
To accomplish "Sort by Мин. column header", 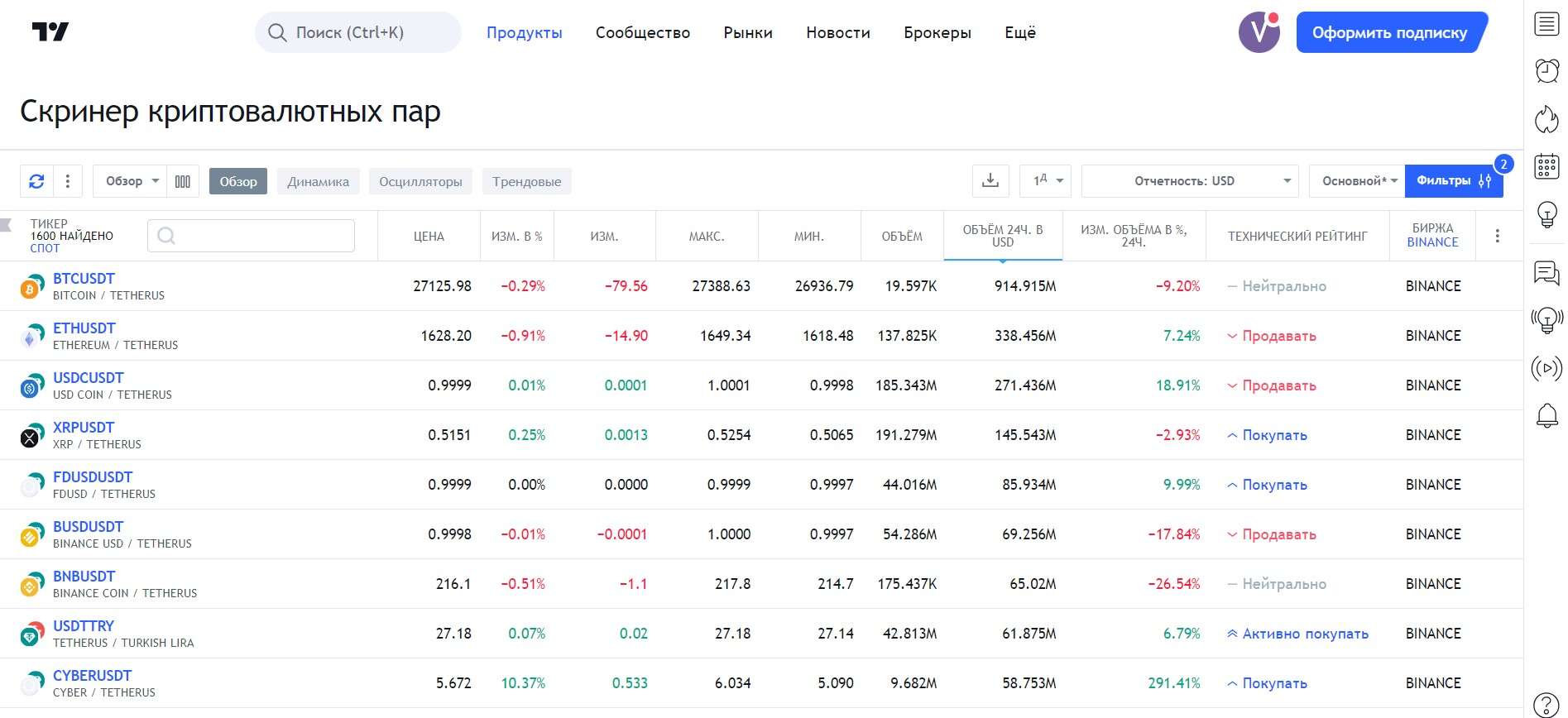I will click(809, 237).
